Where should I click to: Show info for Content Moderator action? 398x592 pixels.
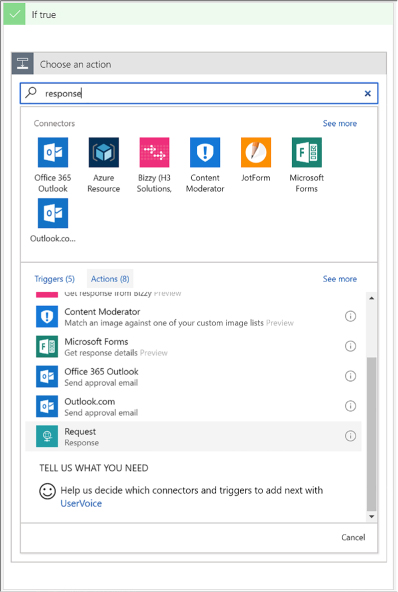[350, 316]
